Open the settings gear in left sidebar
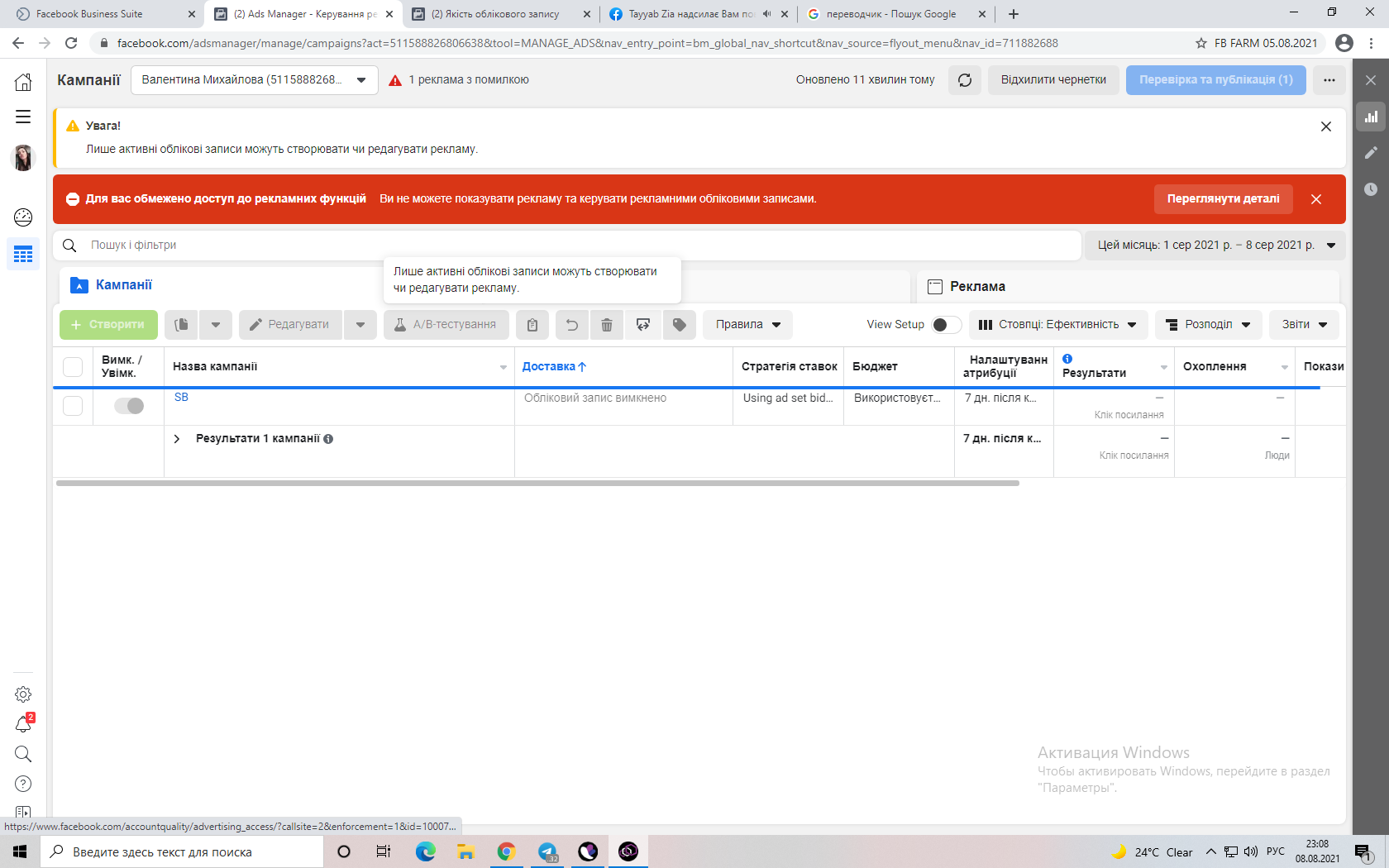 (23, 694)
